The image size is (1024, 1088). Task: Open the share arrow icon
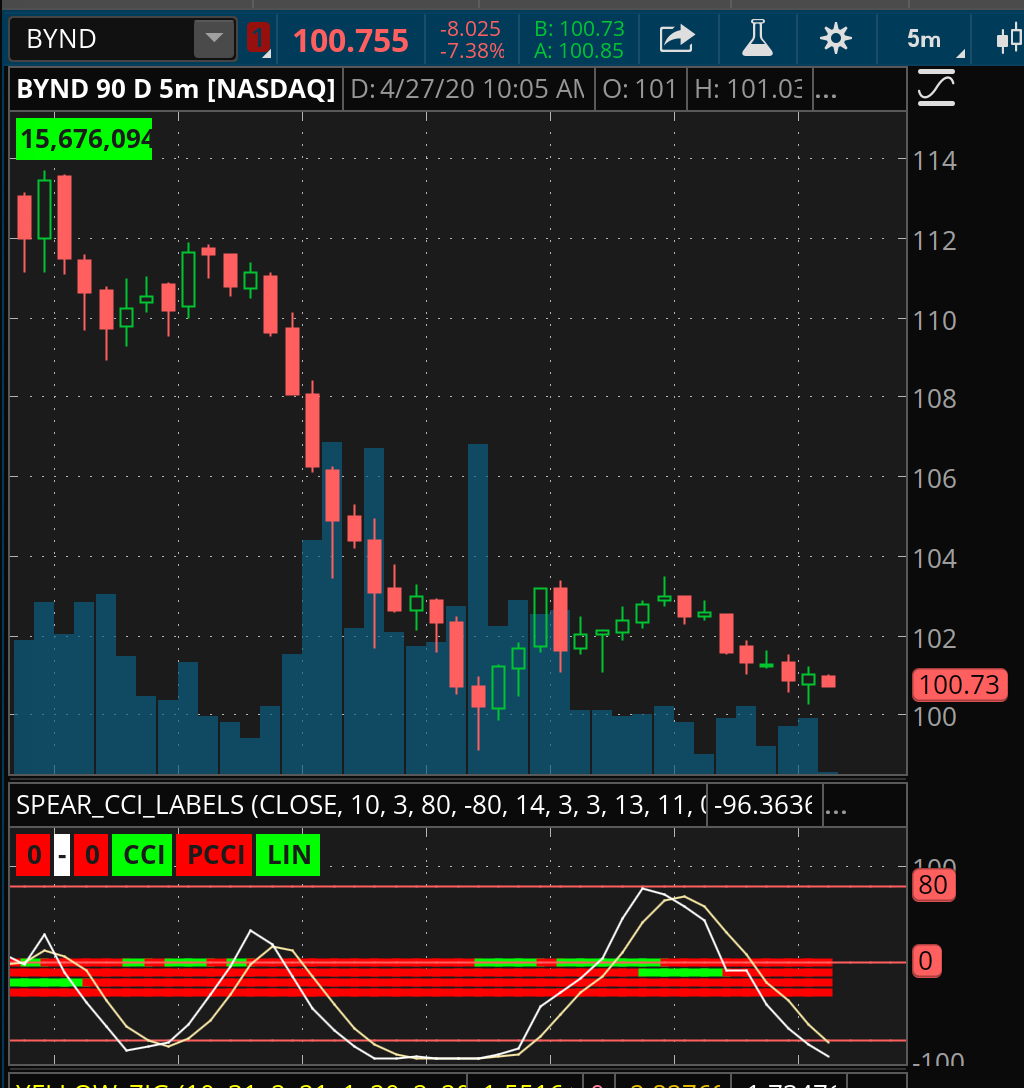pyautogui.click(x=676, y=39)
